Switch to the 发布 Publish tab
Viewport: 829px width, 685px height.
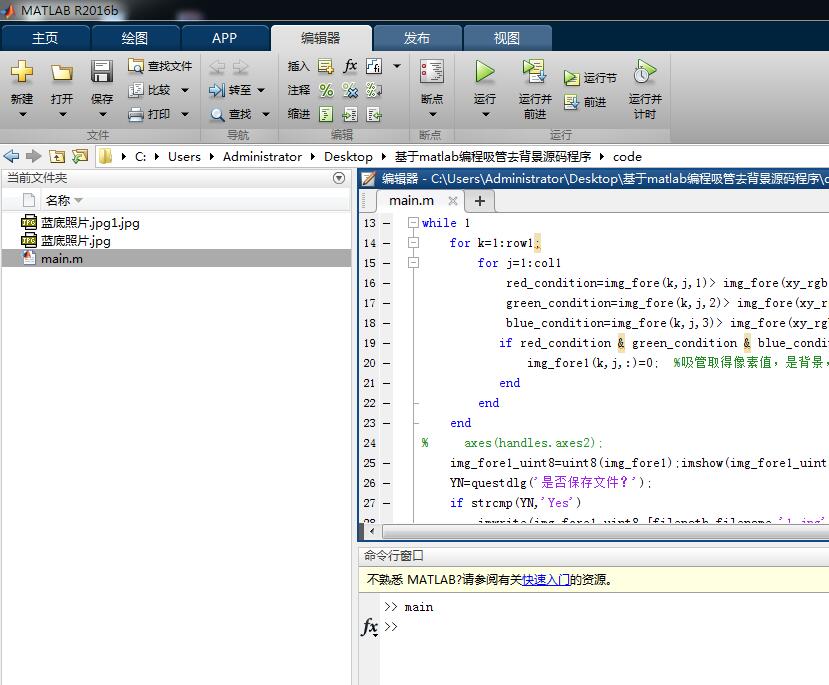click(x=417, y=38)
